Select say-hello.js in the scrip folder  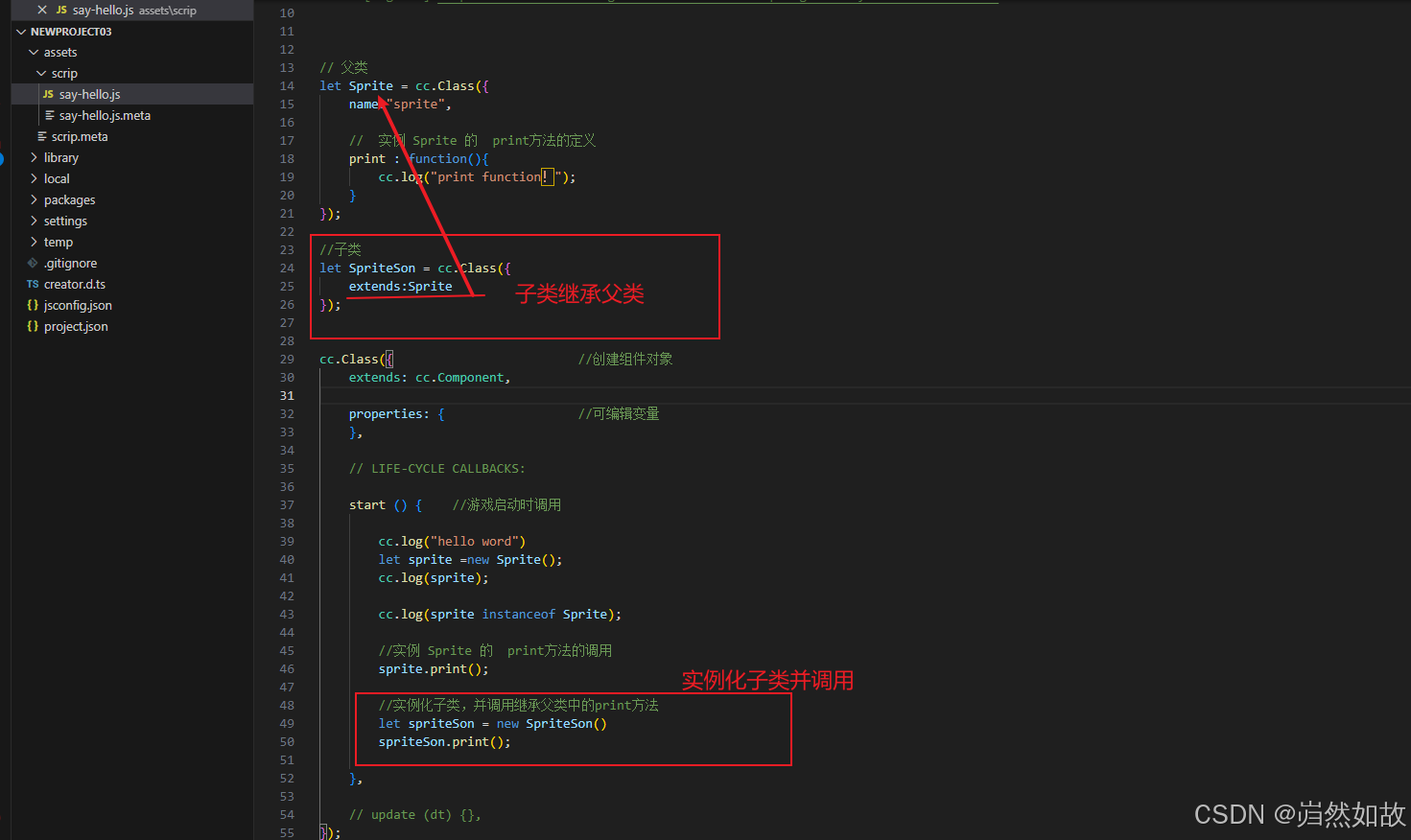coord(132,94)
